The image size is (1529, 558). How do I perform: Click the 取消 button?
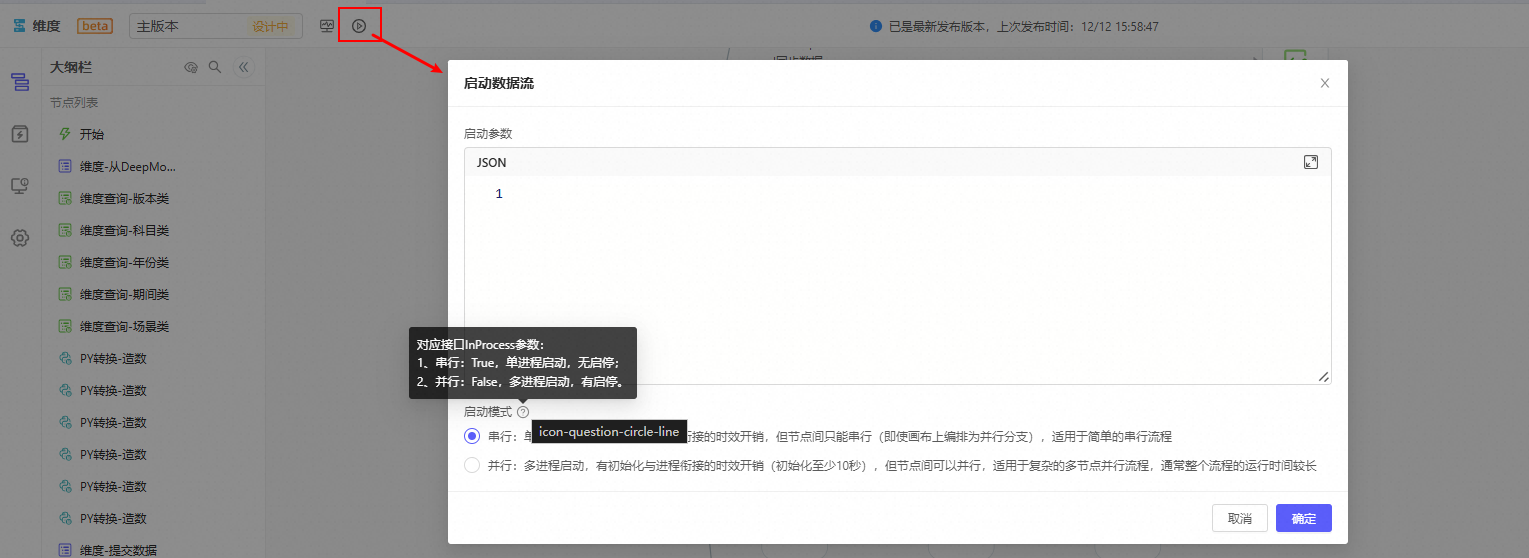point(1239,518)
